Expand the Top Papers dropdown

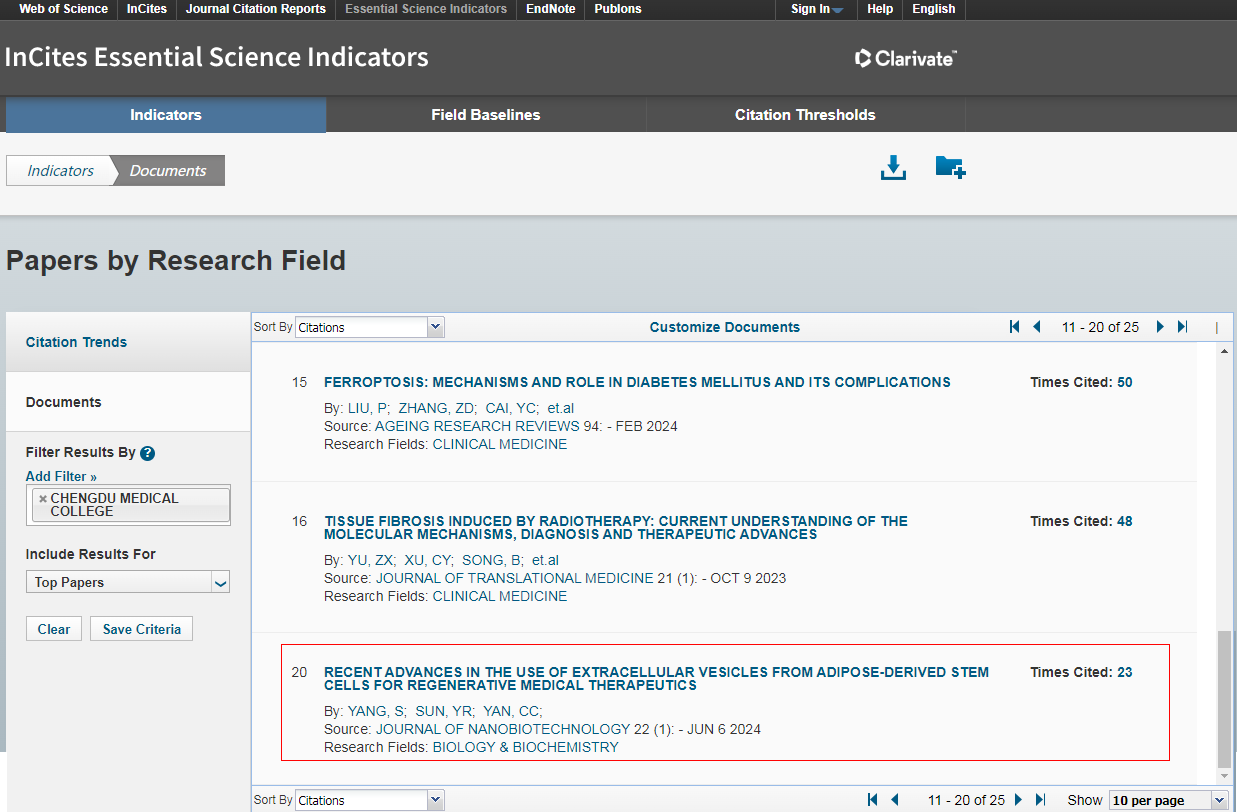(x=128, y=582)
